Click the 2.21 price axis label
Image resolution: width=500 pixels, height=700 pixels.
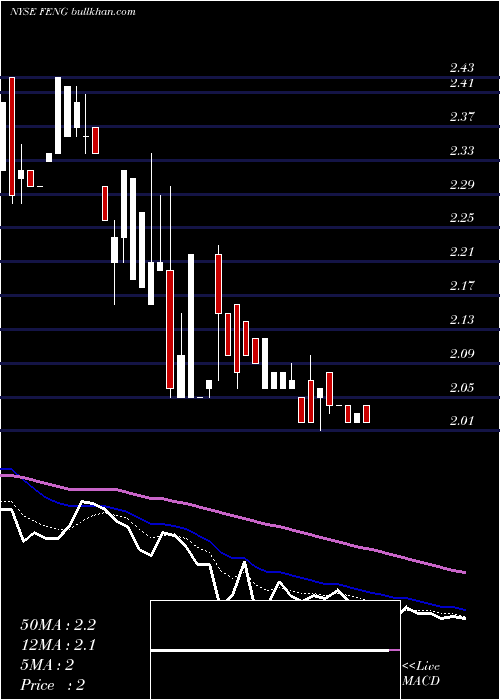462,252
